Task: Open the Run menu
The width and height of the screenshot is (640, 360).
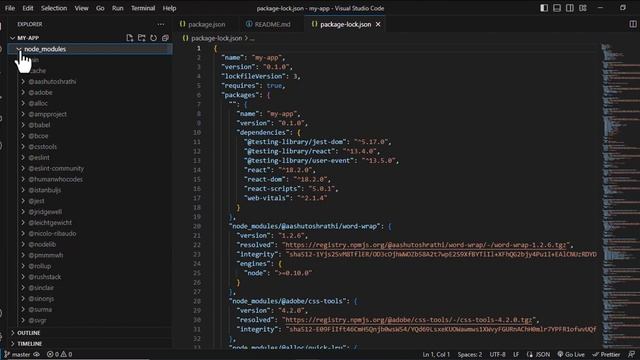Action: click(x=118, y=8)
